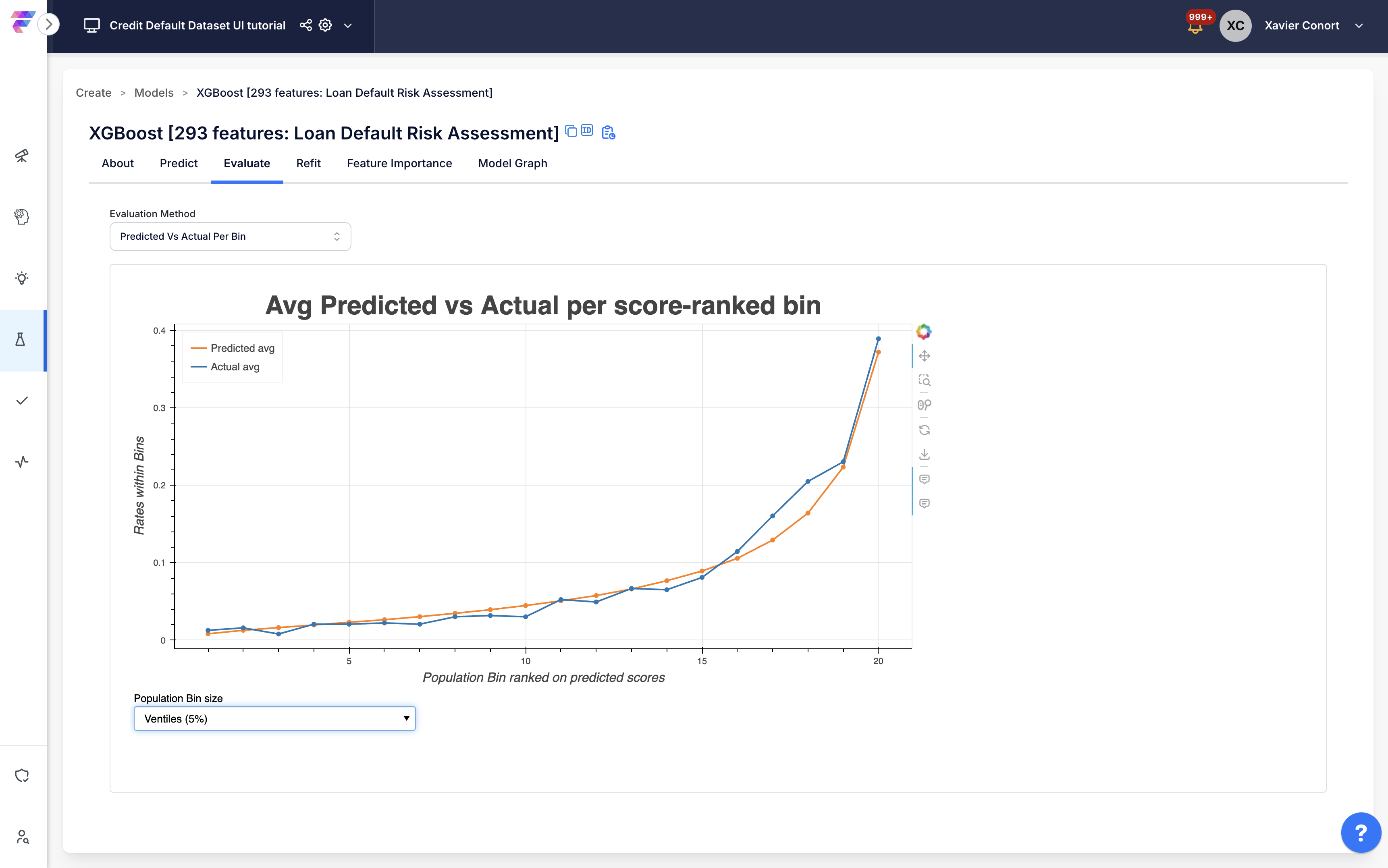The height and width of the screenshot is (868, 1388).
Task: Open the share icon in header
Action: 305,25
